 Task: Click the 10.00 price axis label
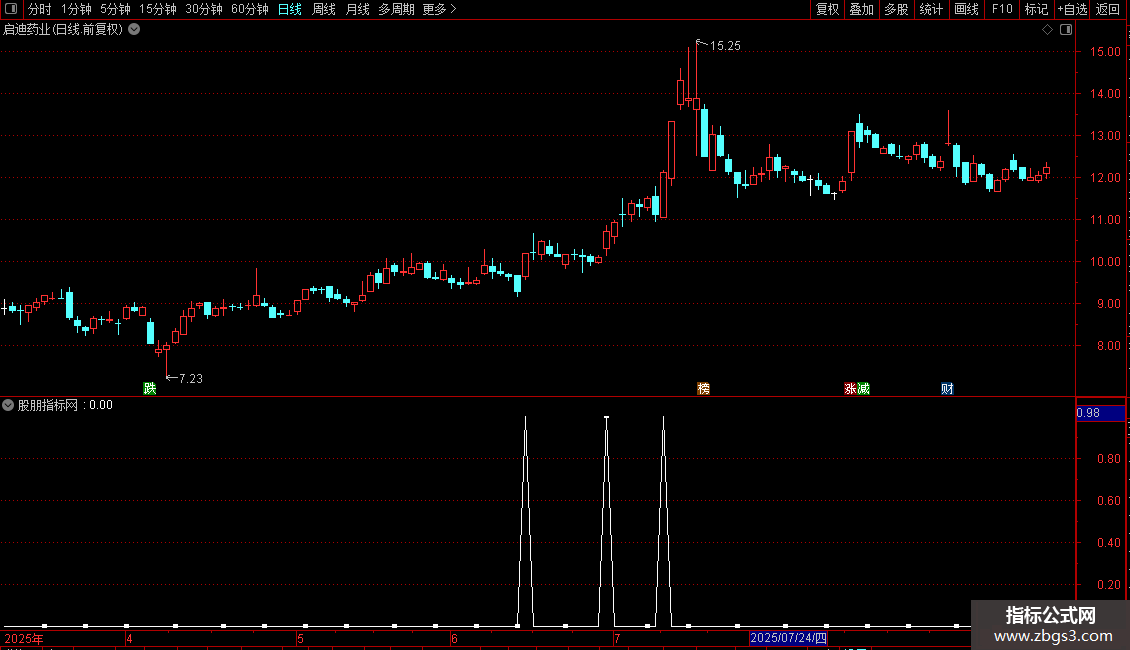click(x=1105, y=262)
